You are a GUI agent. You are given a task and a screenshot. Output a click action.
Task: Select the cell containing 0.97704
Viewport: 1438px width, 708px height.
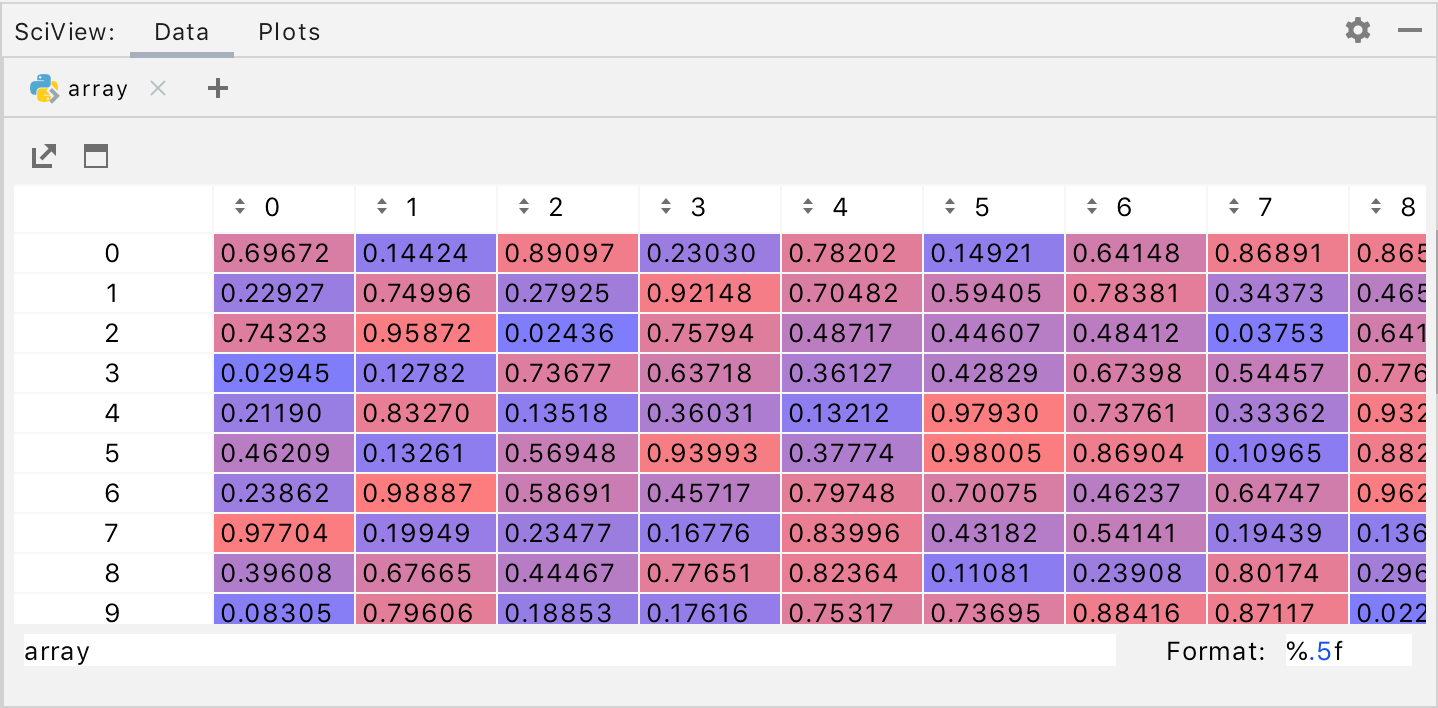(283, 533)
